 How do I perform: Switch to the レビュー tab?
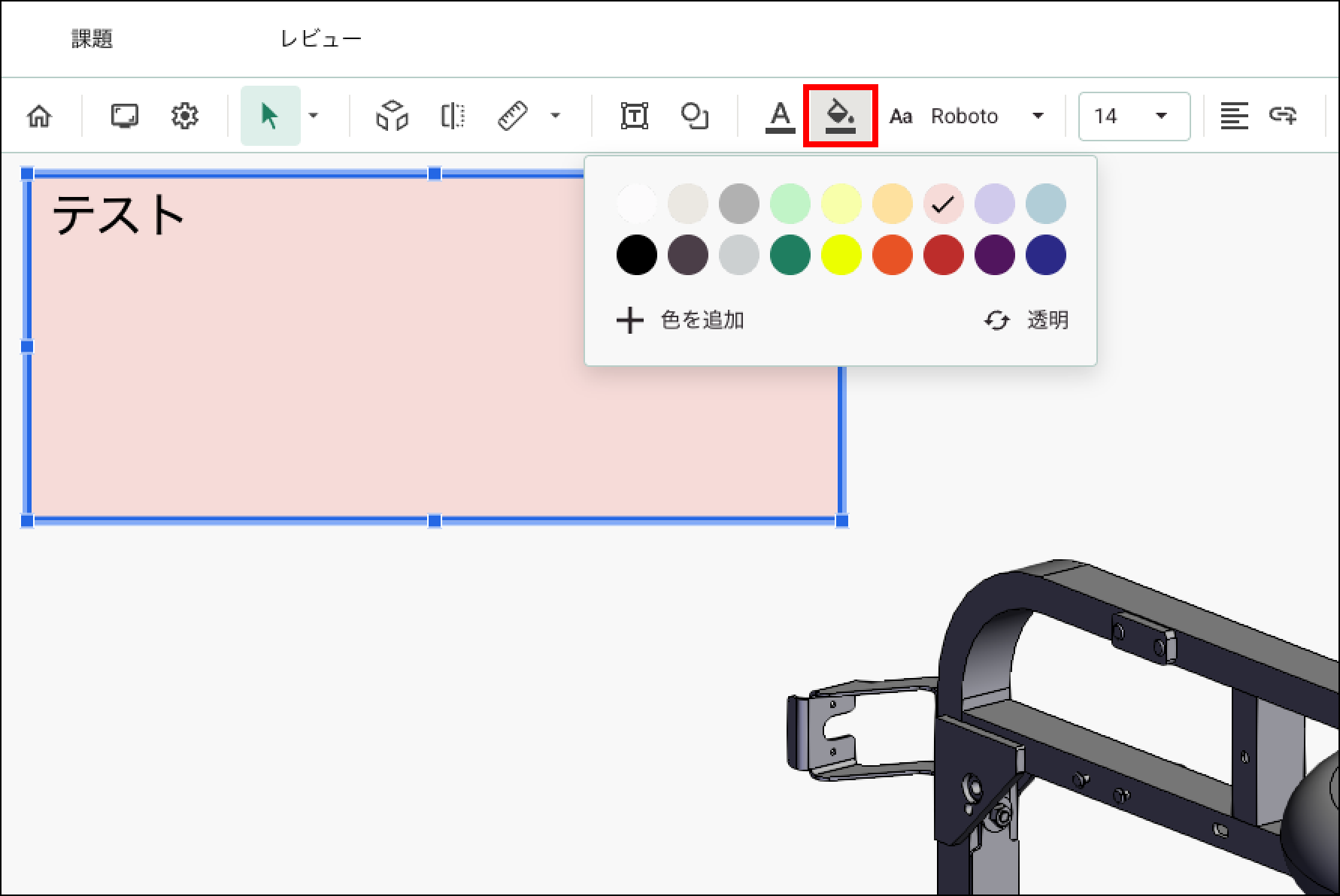321,39
